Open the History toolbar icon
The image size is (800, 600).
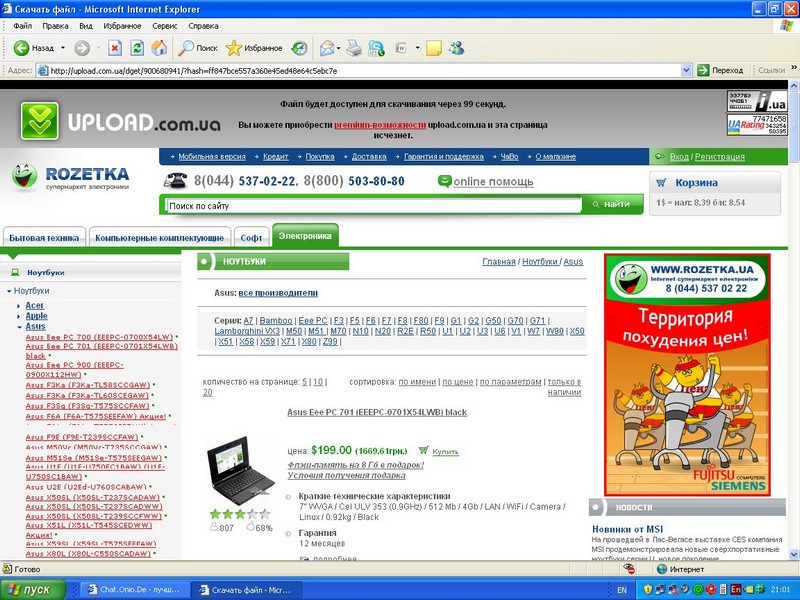point(299,48)
